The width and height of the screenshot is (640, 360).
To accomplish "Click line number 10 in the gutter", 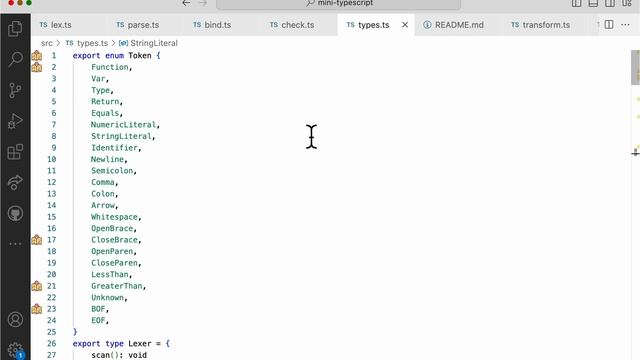I will pyautogui.click(x=51, y=159).
